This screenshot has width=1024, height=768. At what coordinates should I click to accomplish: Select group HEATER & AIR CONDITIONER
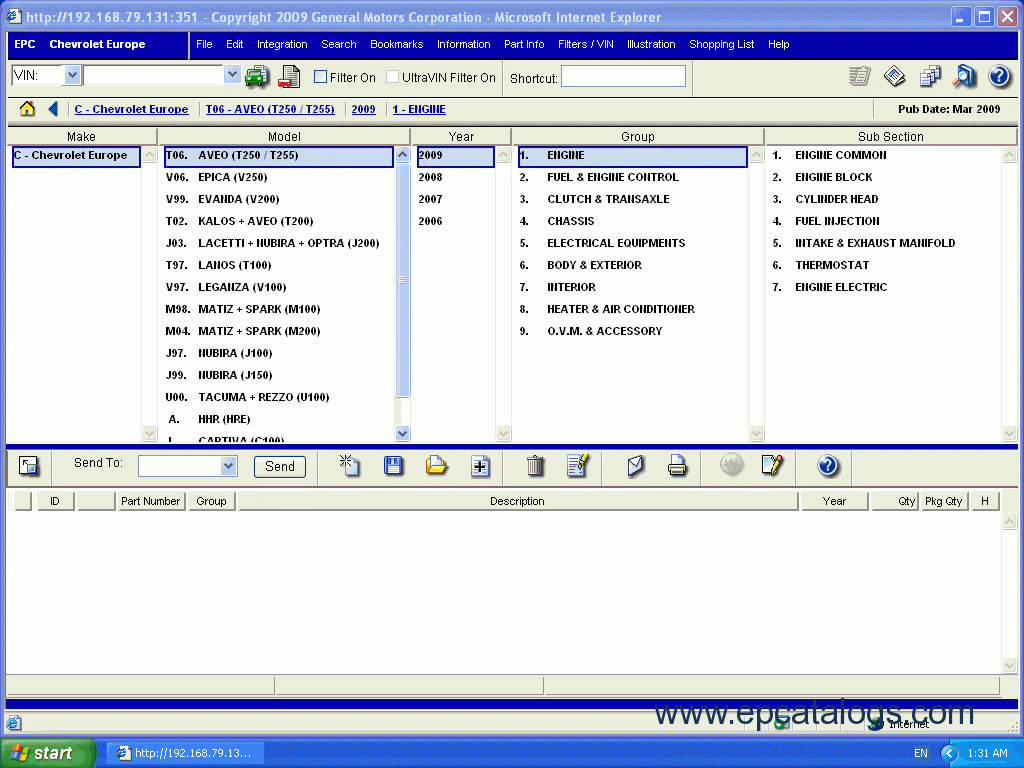click(632, 309)
